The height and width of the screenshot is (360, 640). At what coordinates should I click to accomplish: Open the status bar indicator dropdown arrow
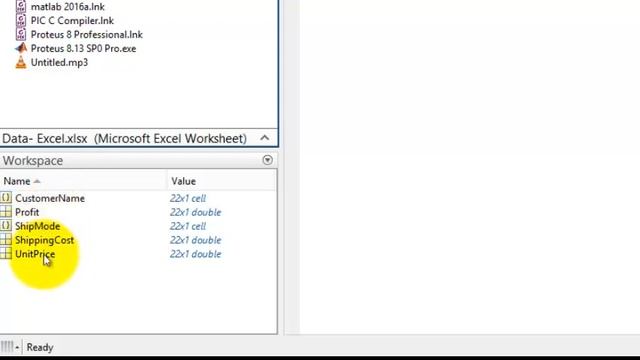tap(17, 347)
